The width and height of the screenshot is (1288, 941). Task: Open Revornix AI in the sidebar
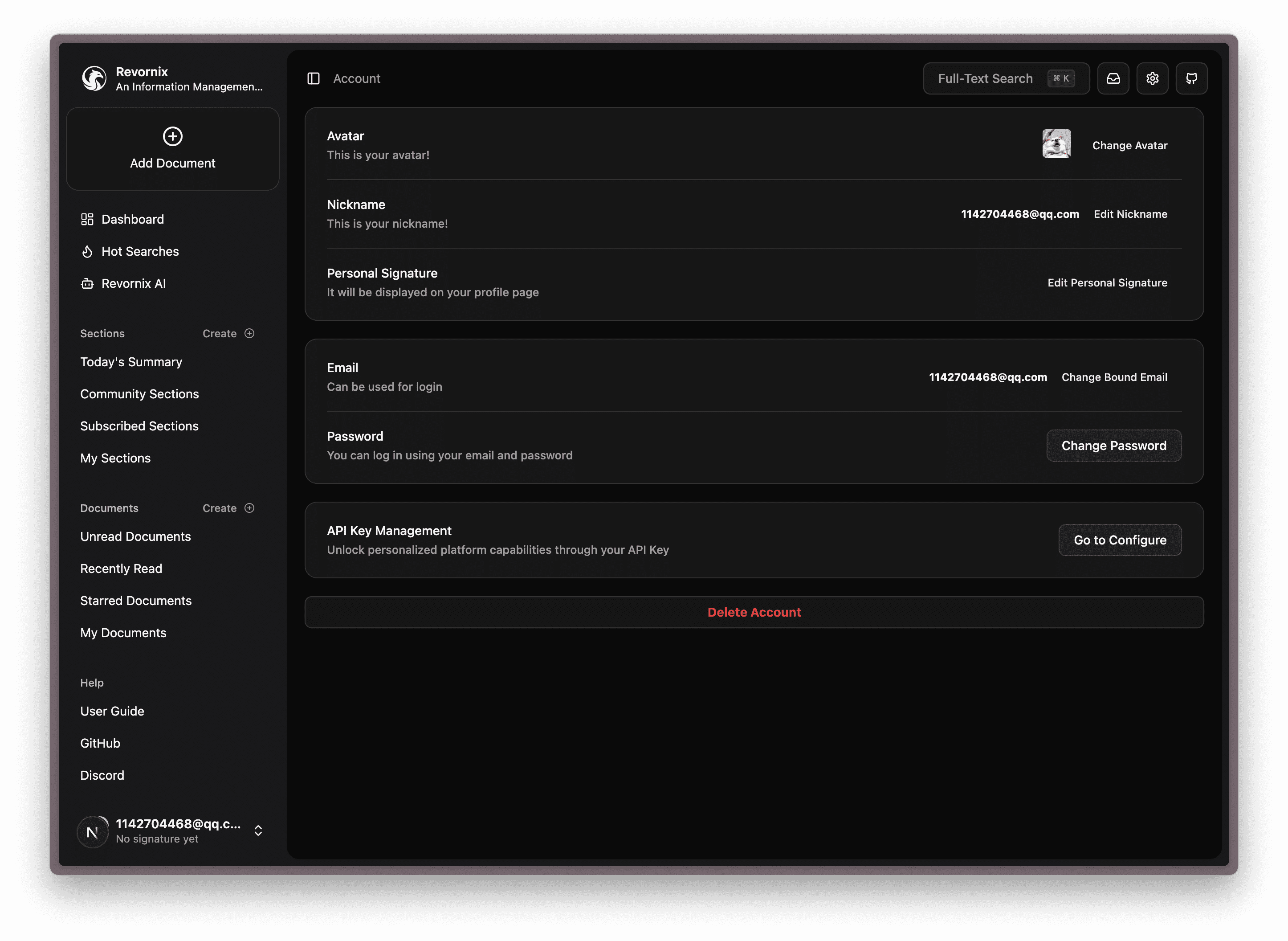point(133,284)
